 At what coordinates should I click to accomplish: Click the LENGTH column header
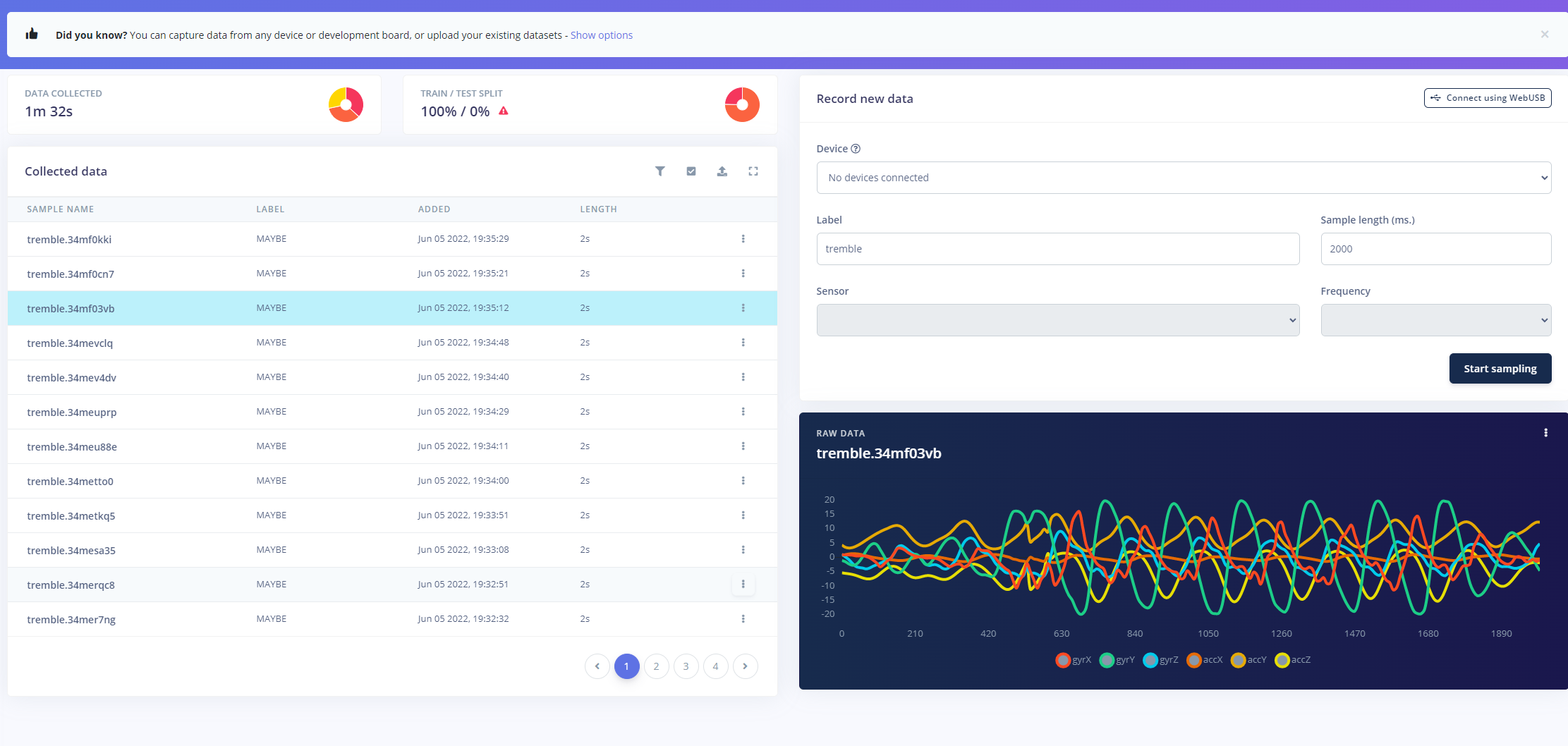coord(598,209)
